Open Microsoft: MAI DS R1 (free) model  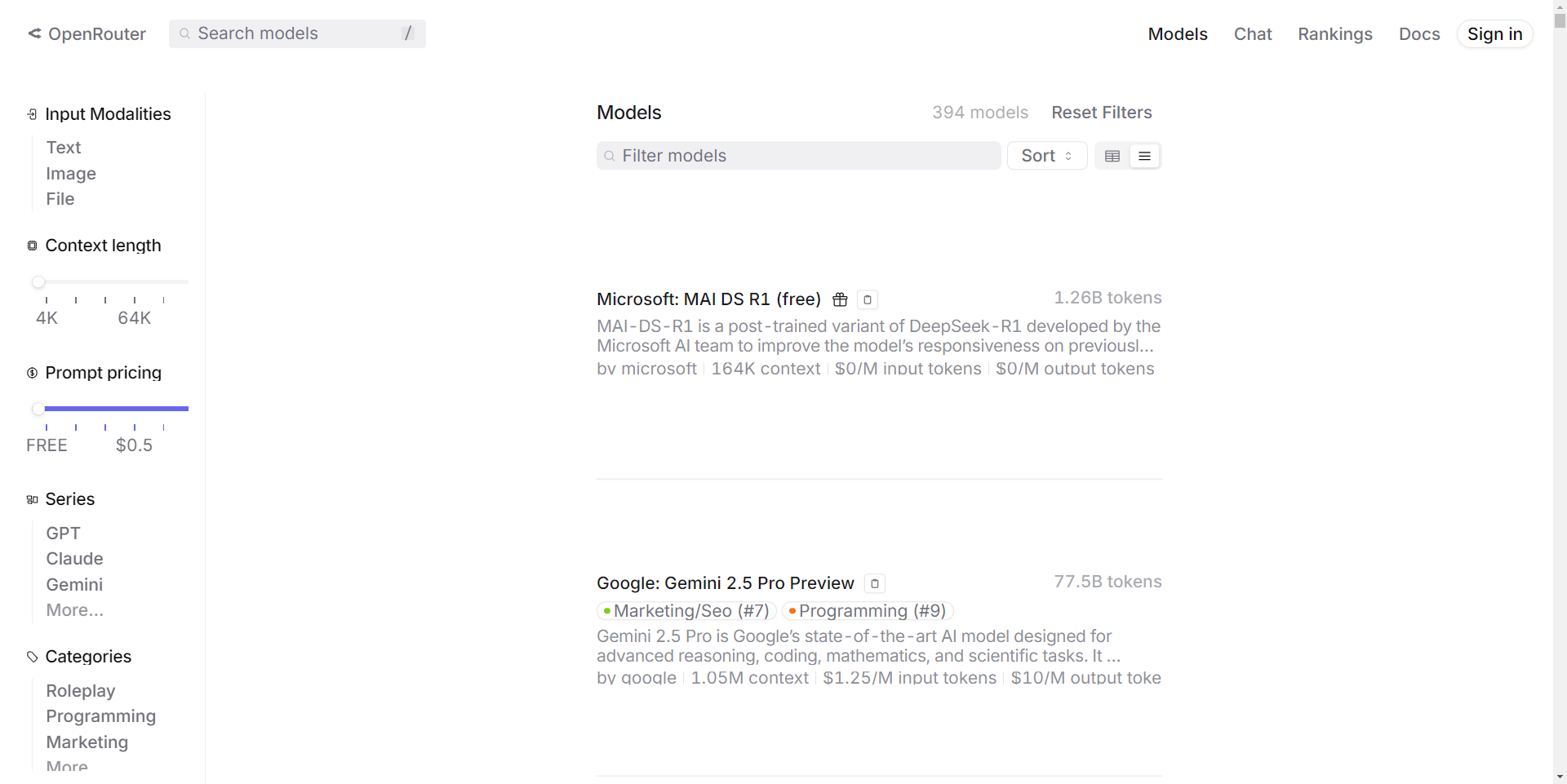(708, 299)
